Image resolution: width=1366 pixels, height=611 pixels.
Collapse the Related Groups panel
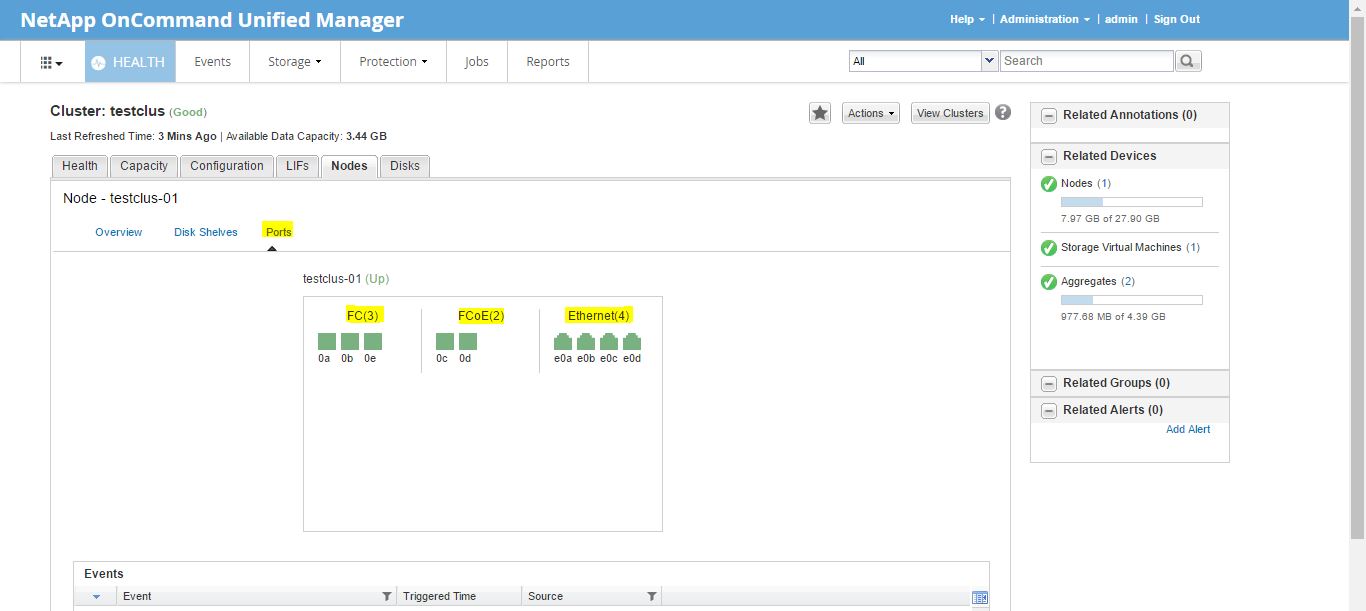click(x=1048, y=383)
